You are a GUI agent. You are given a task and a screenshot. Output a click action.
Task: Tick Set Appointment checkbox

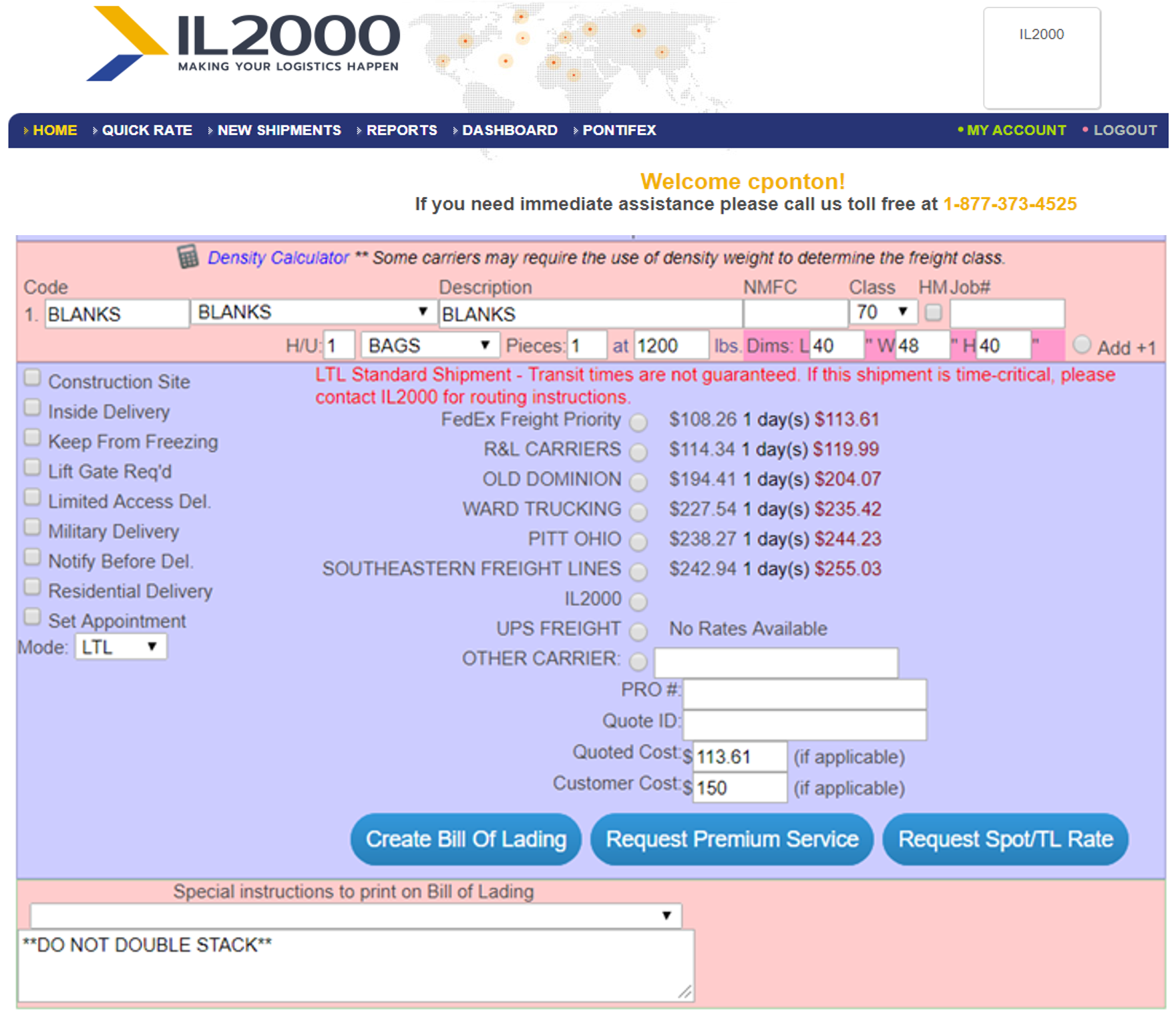click(32, 617)
